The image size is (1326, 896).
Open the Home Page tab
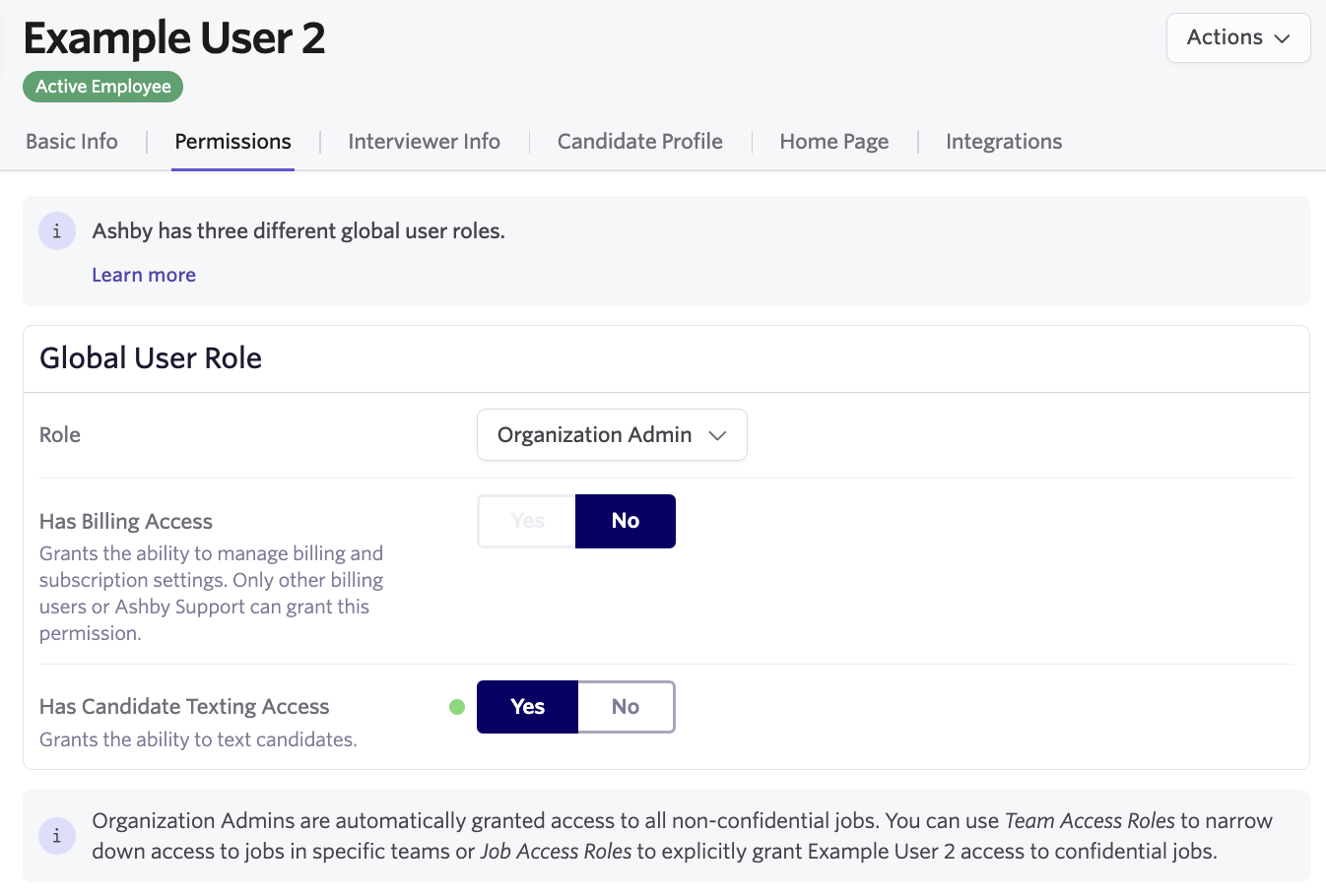[x=834, y=141]
